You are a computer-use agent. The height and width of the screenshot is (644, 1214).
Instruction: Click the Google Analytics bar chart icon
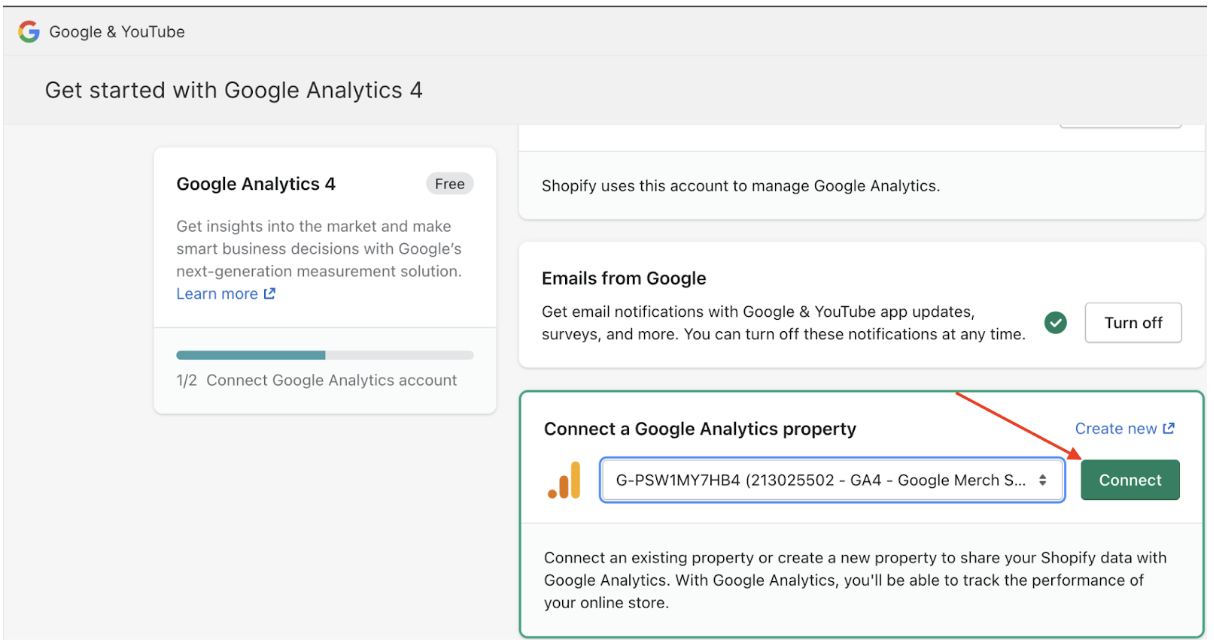(564, 480)
